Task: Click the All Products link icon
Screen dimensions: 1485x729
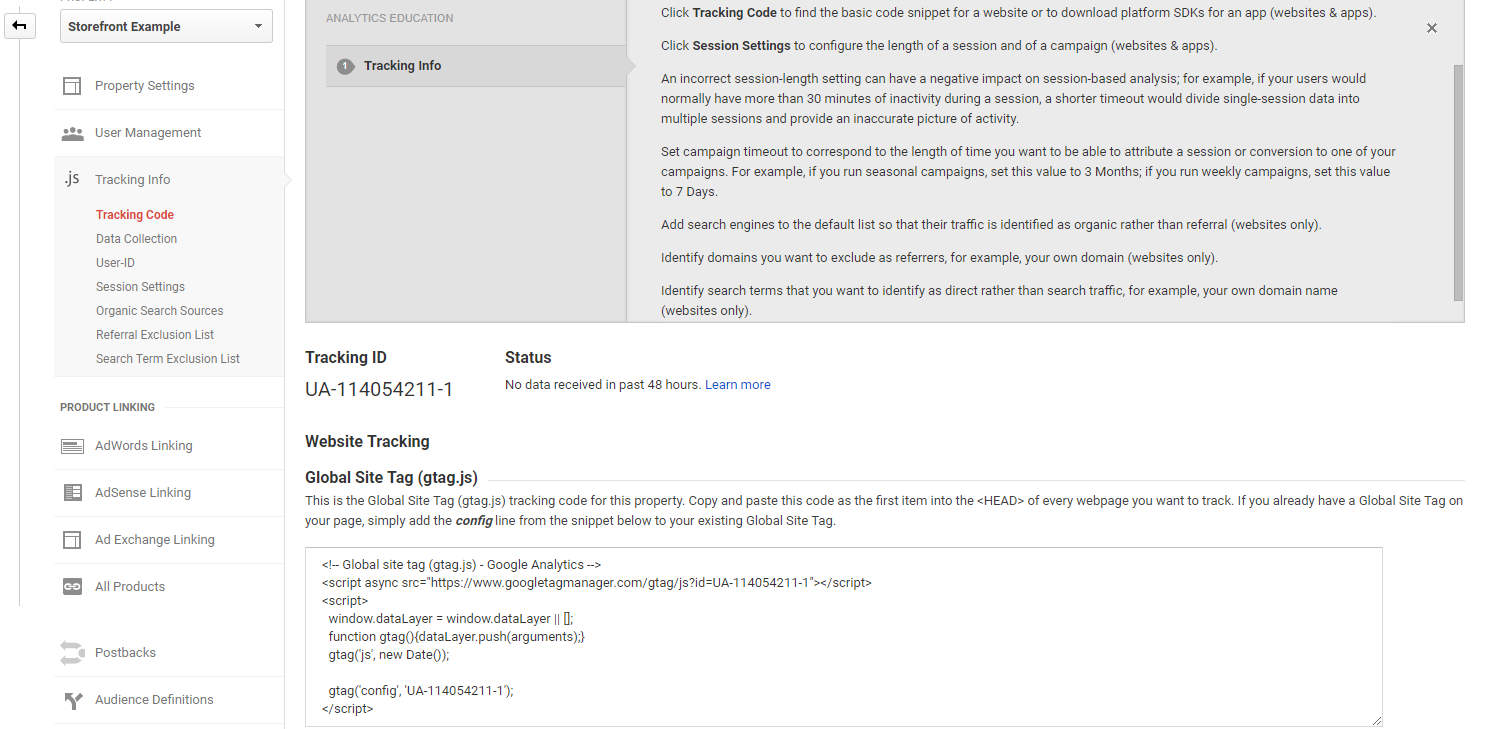Action: click(72, 587)
